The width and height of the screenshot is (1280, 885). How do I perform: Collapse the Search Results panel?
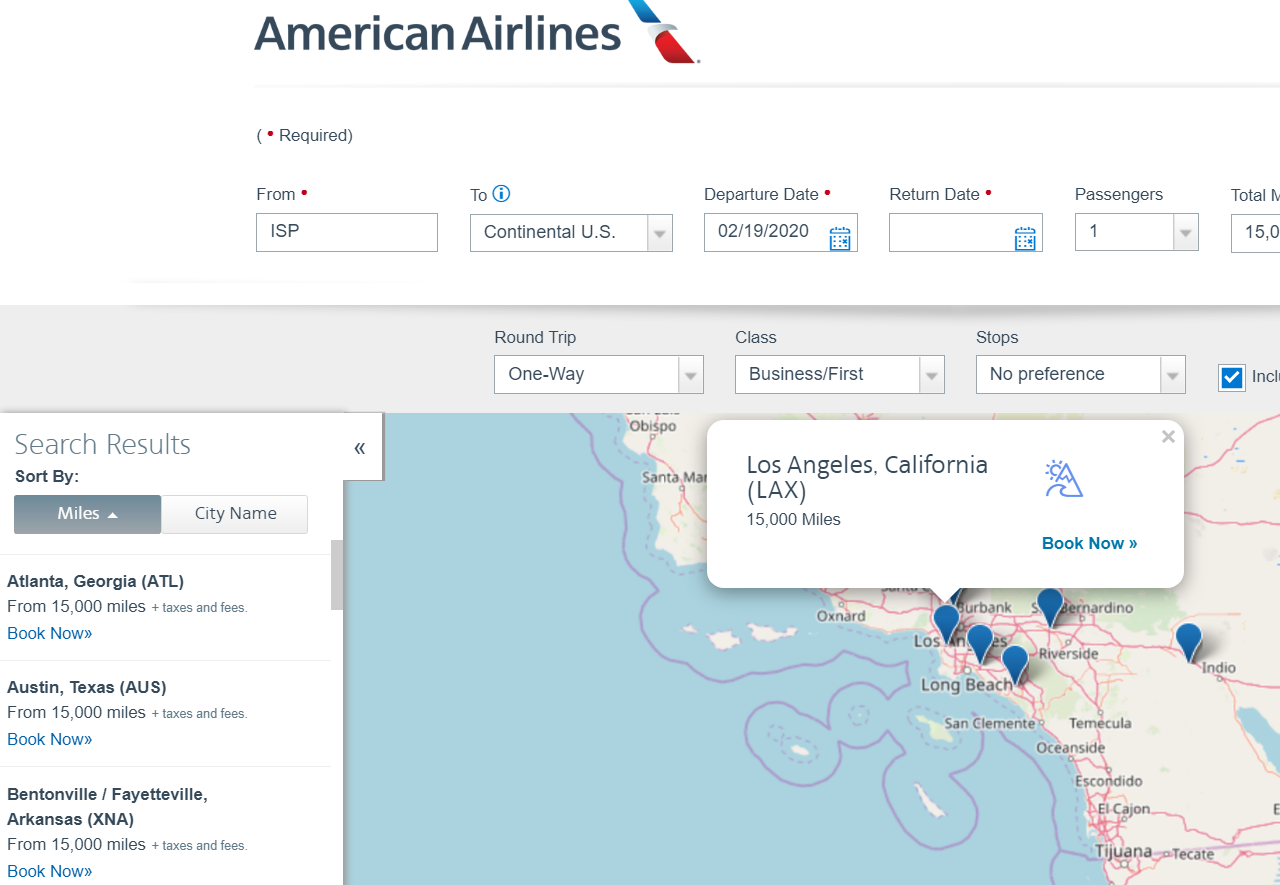tap(360, 447)
